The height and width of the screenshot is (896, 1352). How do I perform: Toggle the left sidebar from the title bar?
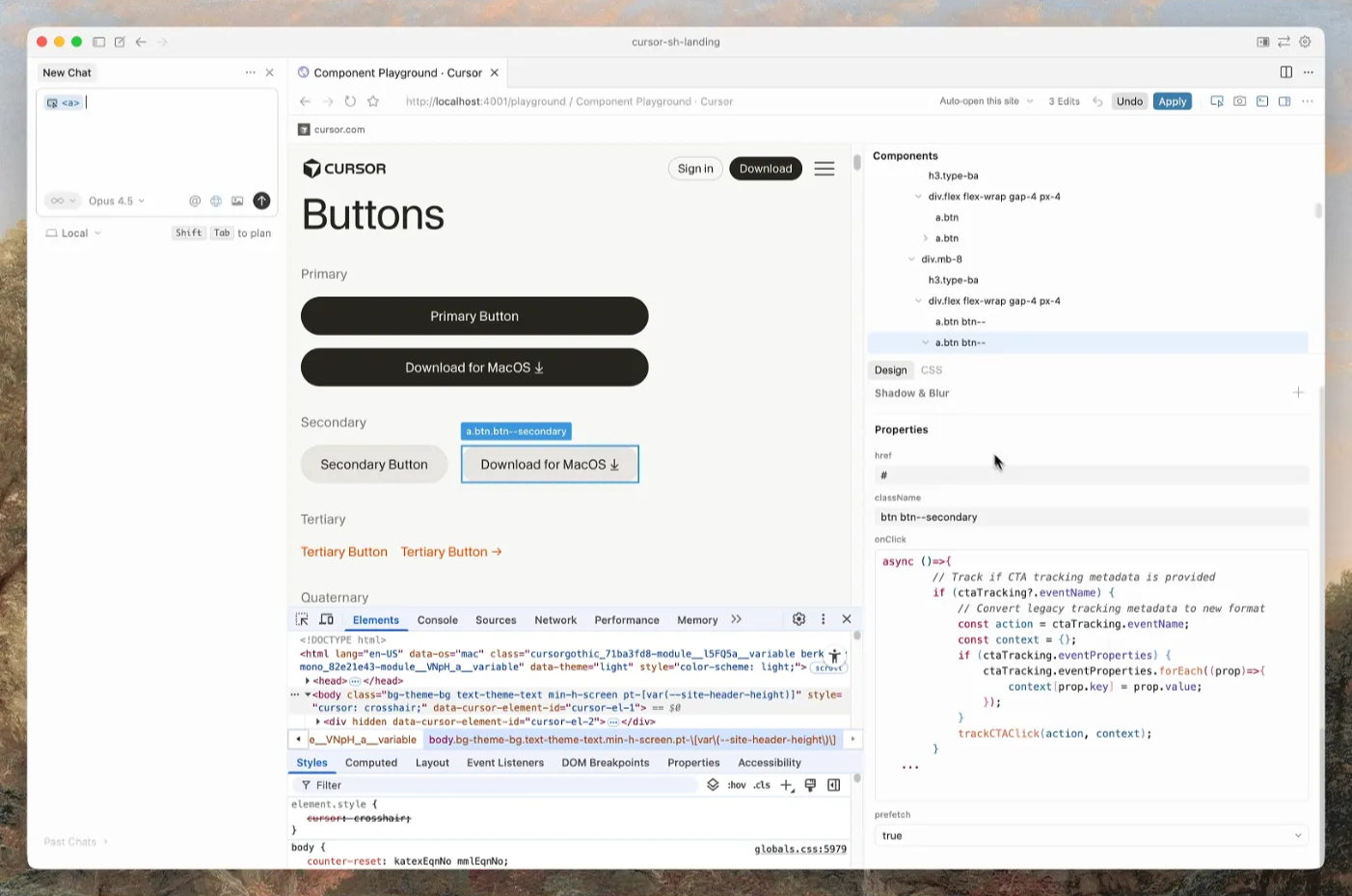click(x=98, y=42)
